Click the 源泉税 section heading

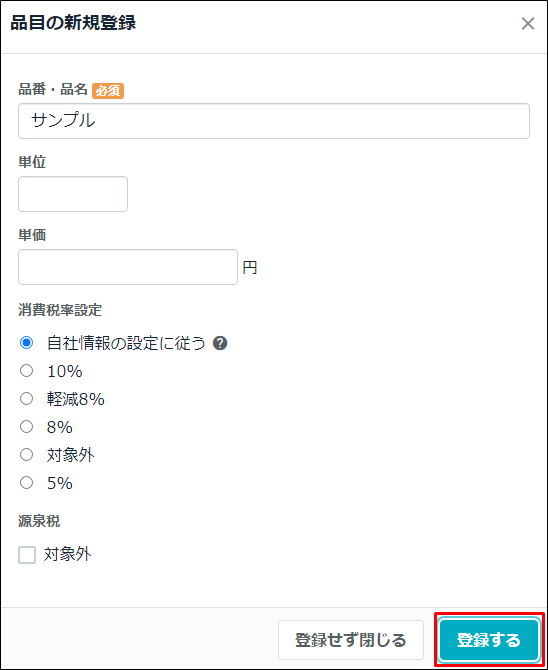tap(39, 521)
